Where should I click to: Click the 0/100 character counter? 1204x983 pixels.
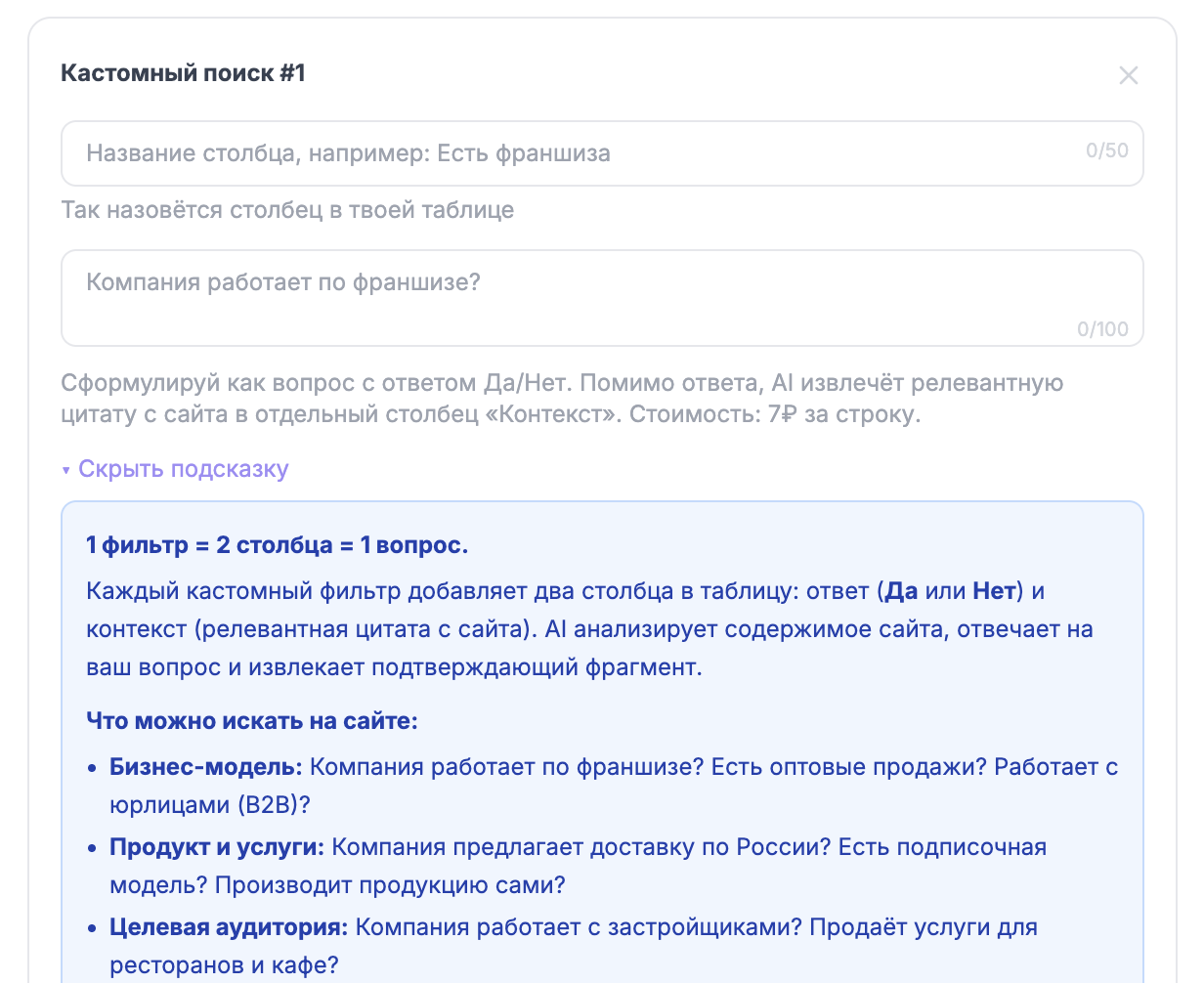pyautogui.click(x=1105, y=330)
